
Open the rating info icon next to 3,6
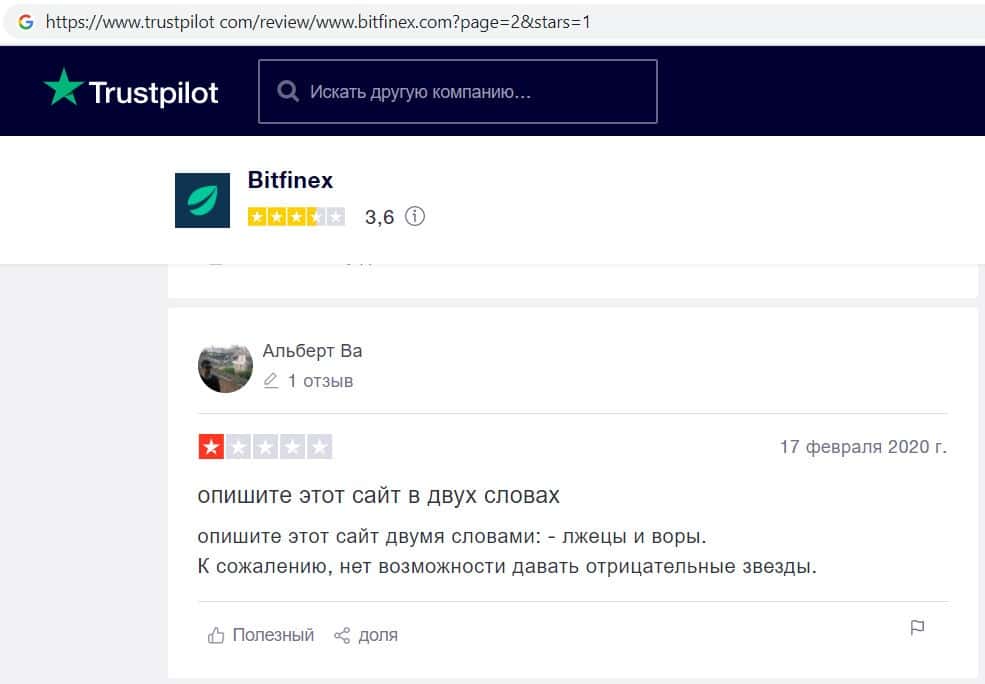pyautogui.click(x=415, y=216)
